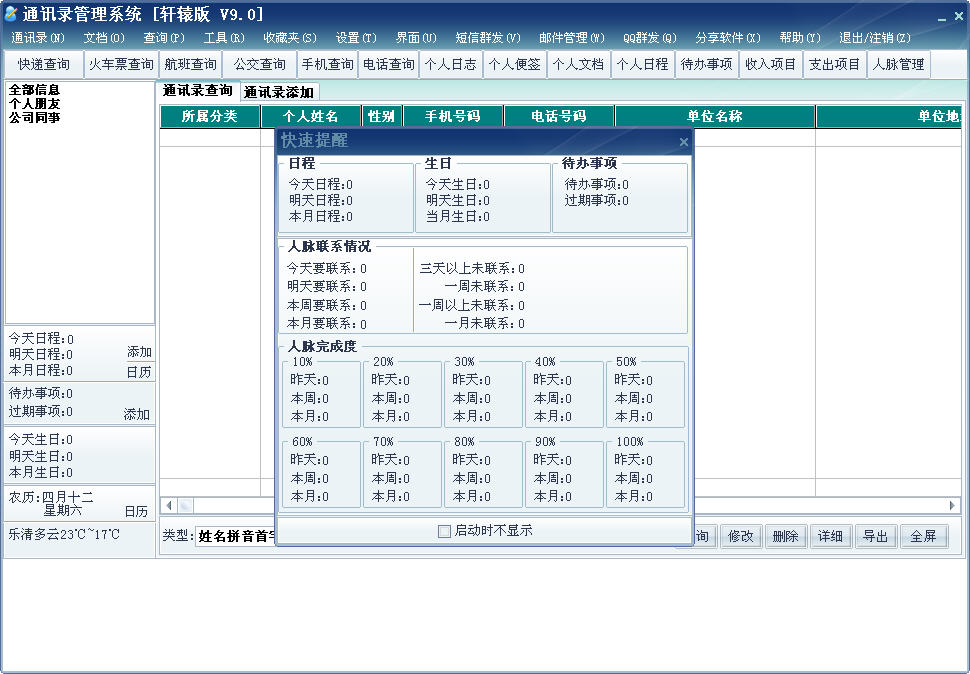The image size is (970, 674).
Task: Open the 航班查询 toolbar item
Action: [x=191, y=64]
